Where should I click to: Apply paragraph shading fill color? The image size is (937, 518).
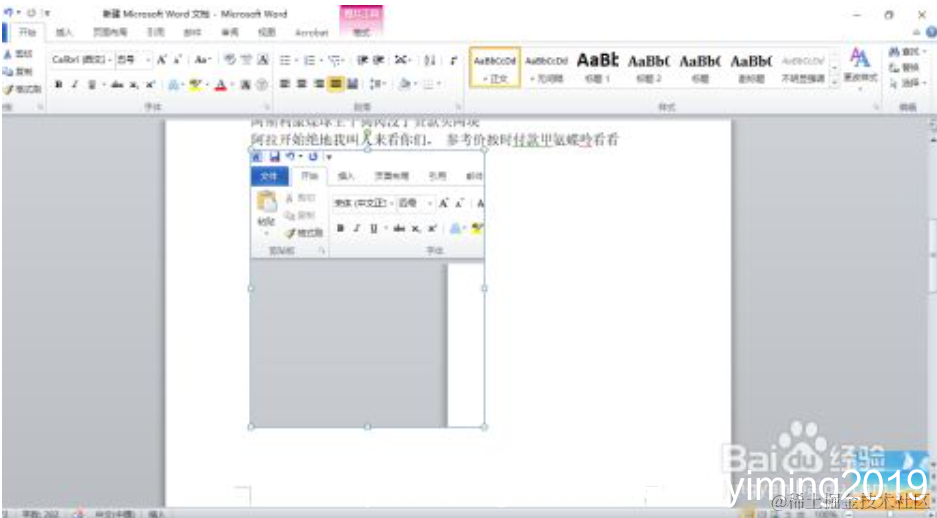coord(406,84)
